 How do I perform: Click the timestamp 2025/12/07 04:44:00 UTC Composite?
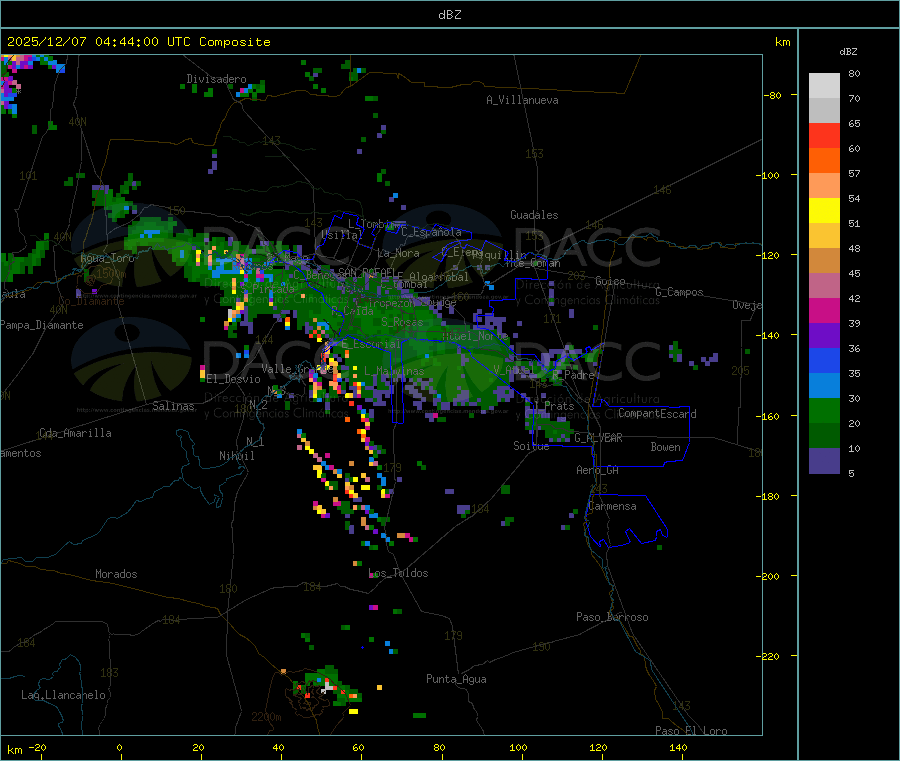pyautogui.click(x=138, y=42)
